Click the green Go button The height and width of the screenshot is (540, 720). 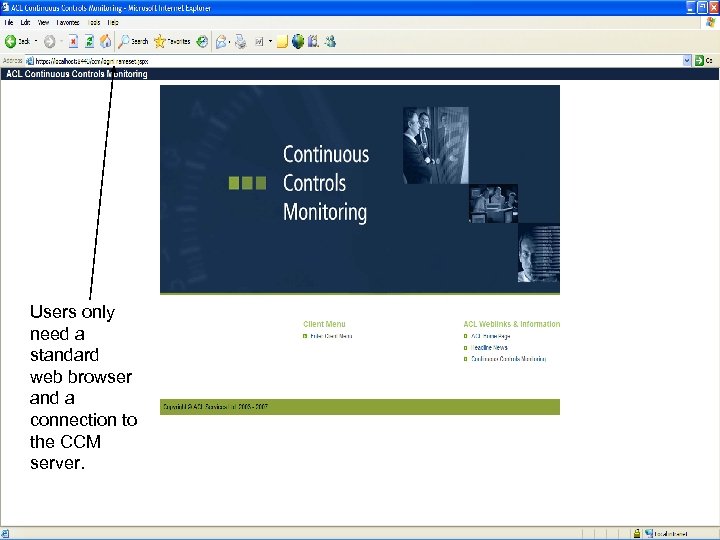pyautogui.click(x=703, y=61)
